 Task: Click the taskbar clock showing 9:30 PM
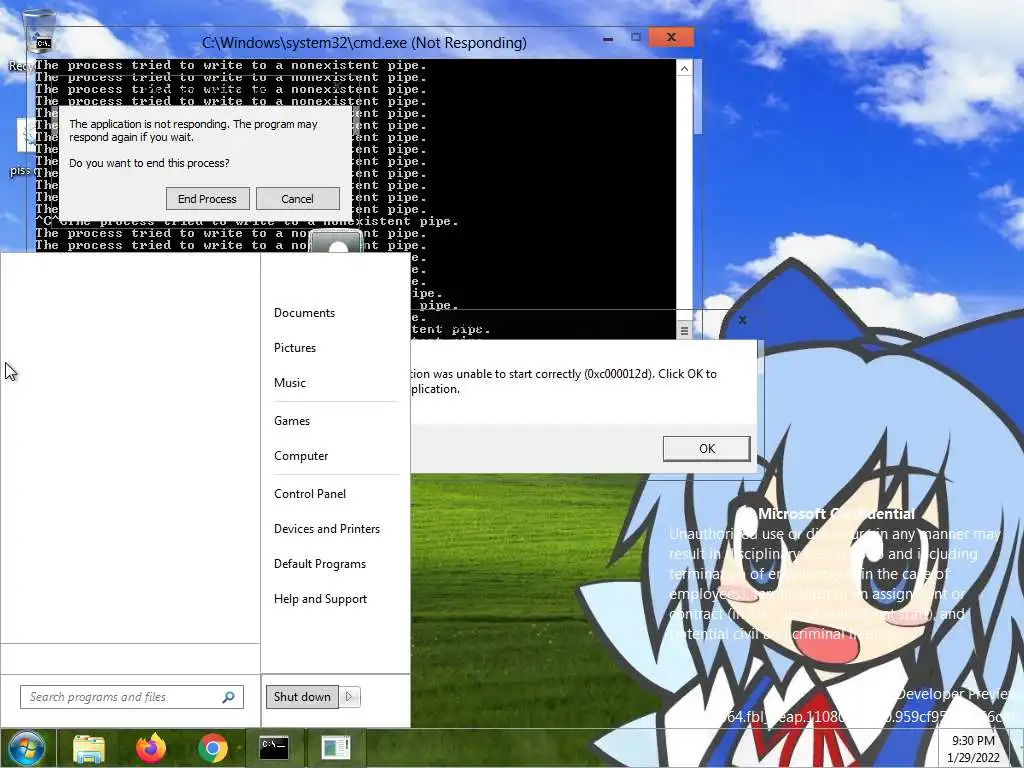click(974, 749)
